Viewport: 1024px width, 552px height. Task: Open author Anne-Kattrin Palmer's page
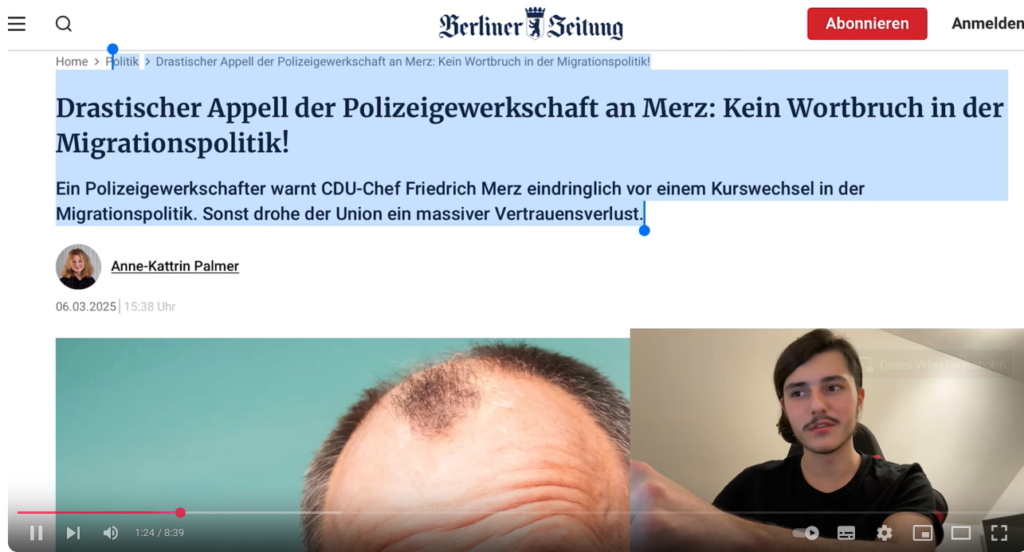(x=175, y=266)
